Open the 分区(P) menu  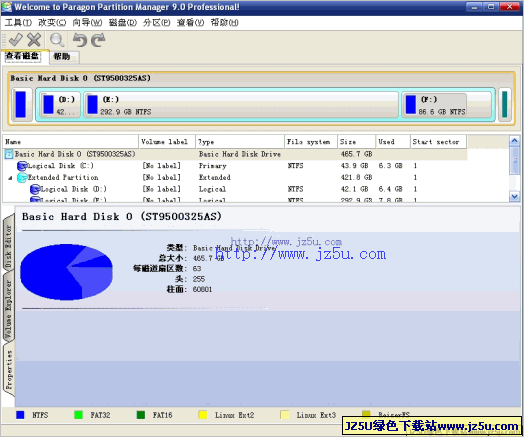click(x=156, y=22)
